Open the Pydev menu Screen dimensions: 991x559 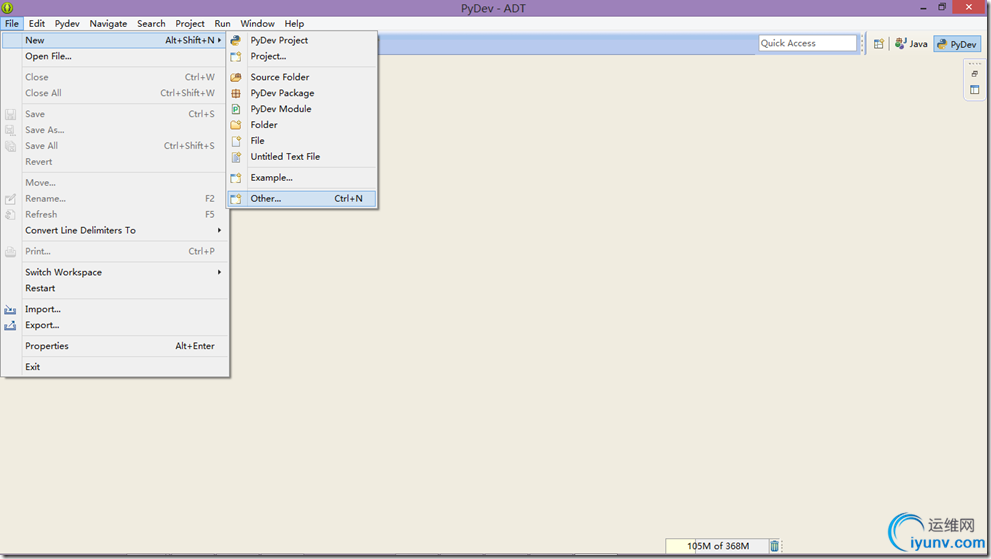67,23
